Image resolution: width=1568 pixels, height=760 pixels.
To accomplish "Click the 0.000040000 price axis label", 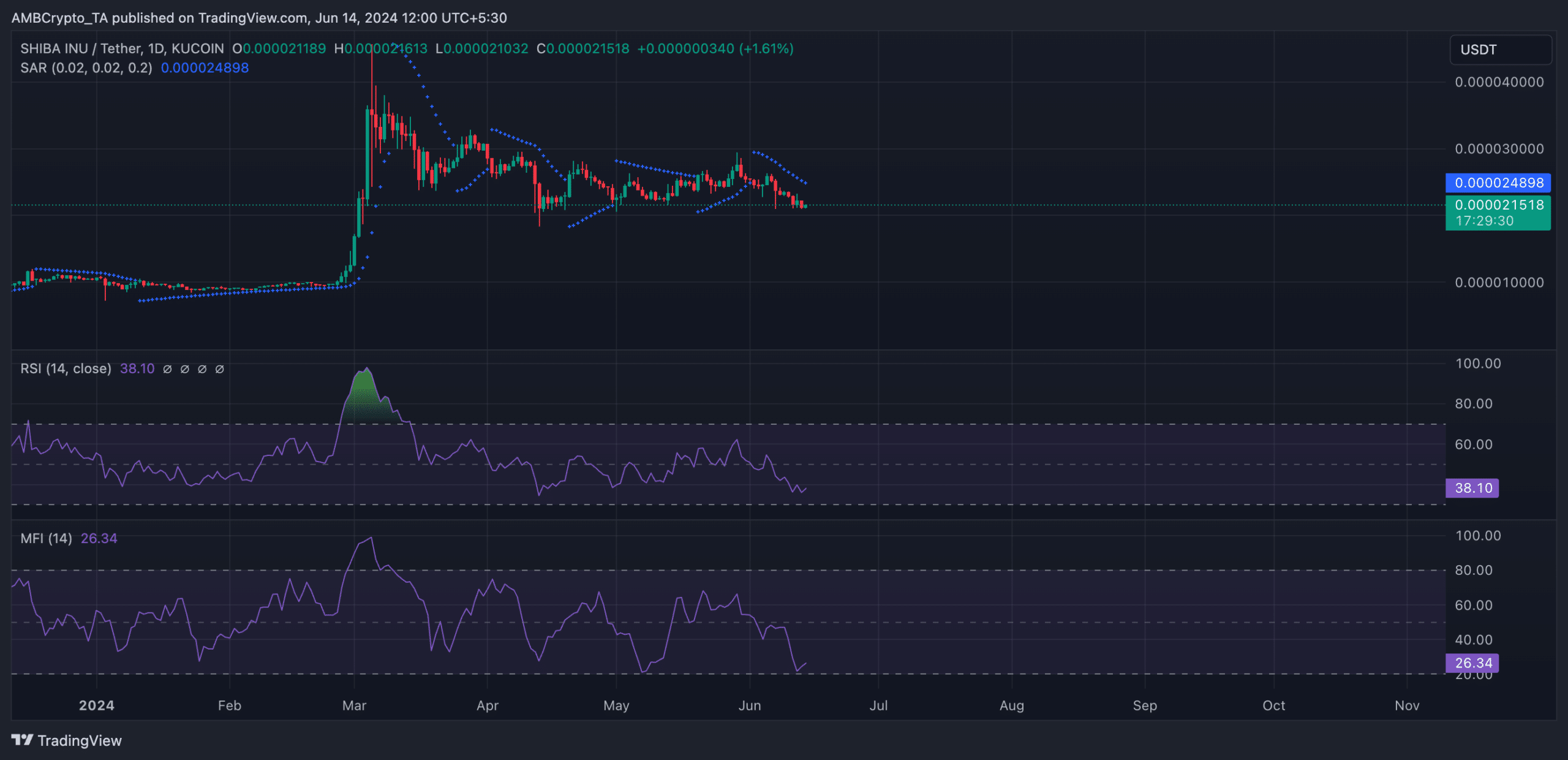I will click(x=1499, y=82).
